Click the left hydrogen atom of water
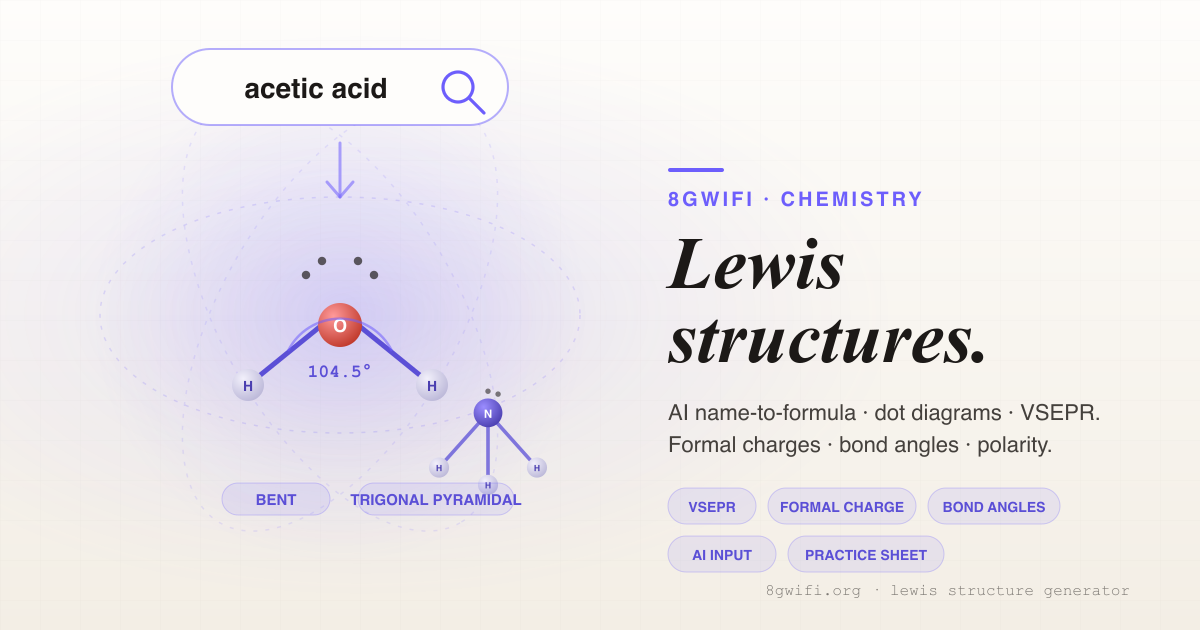 tap(248, 385)
